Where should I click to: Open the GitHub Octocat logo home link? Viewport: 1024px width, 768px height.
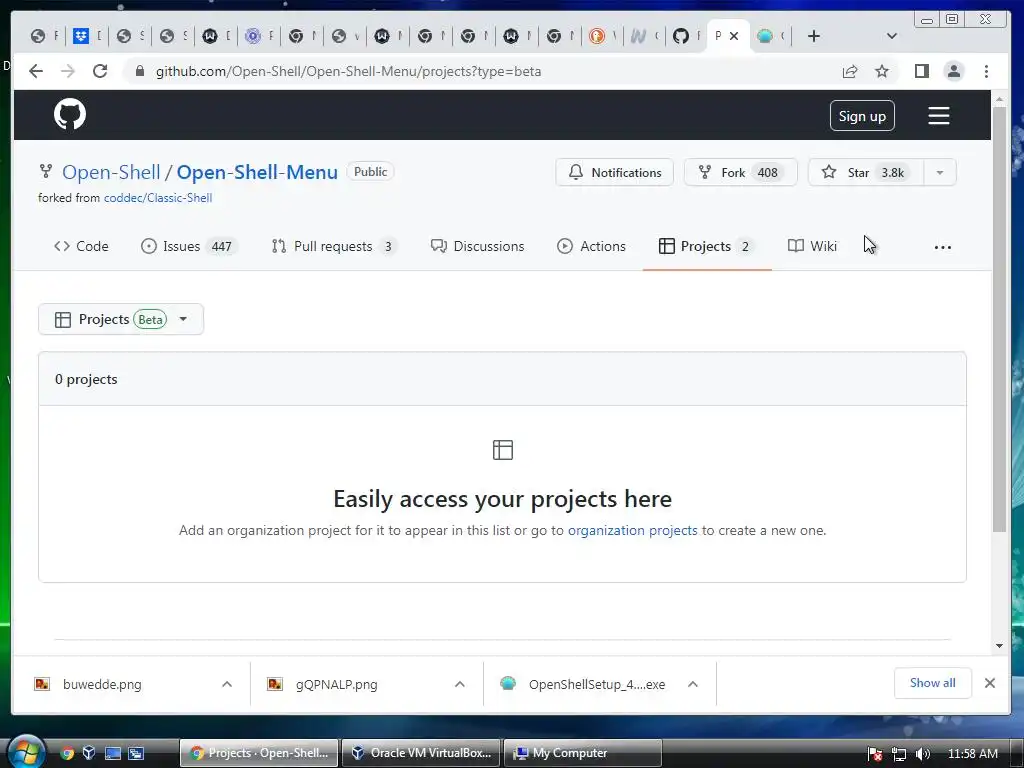70,114
